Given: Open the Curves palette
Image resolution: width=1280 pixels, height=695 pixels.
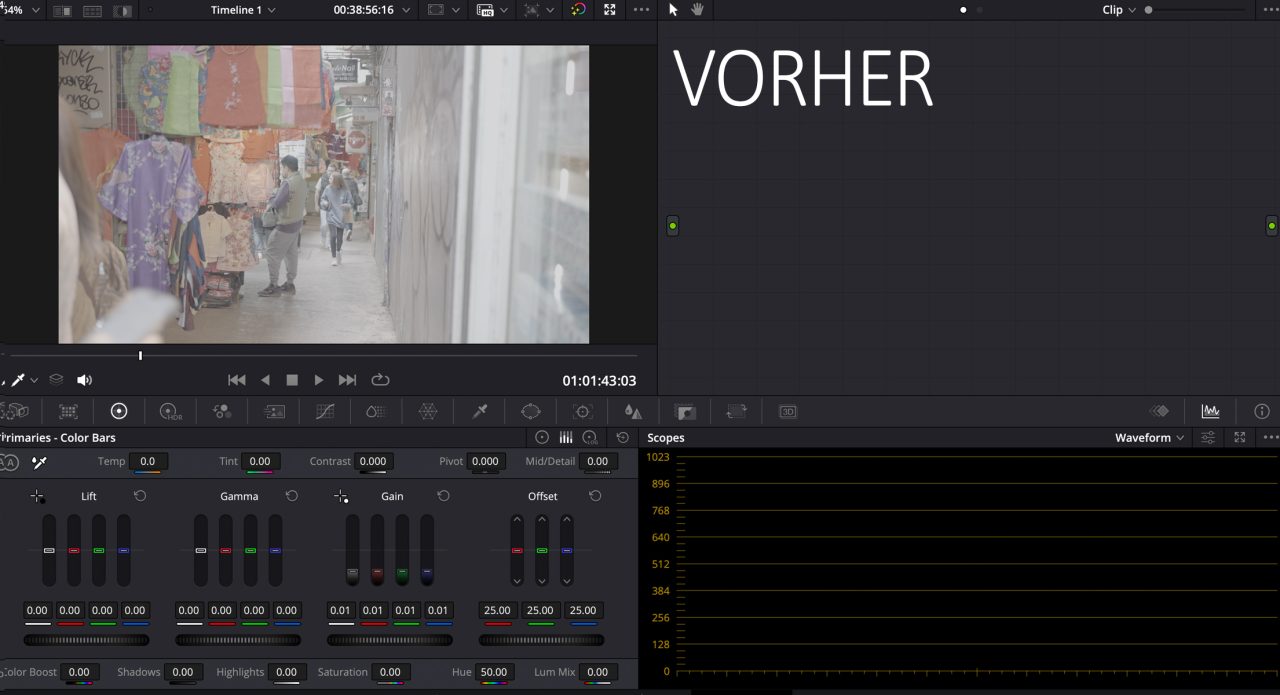Looking at the screenshot, I should pos(325,411).
